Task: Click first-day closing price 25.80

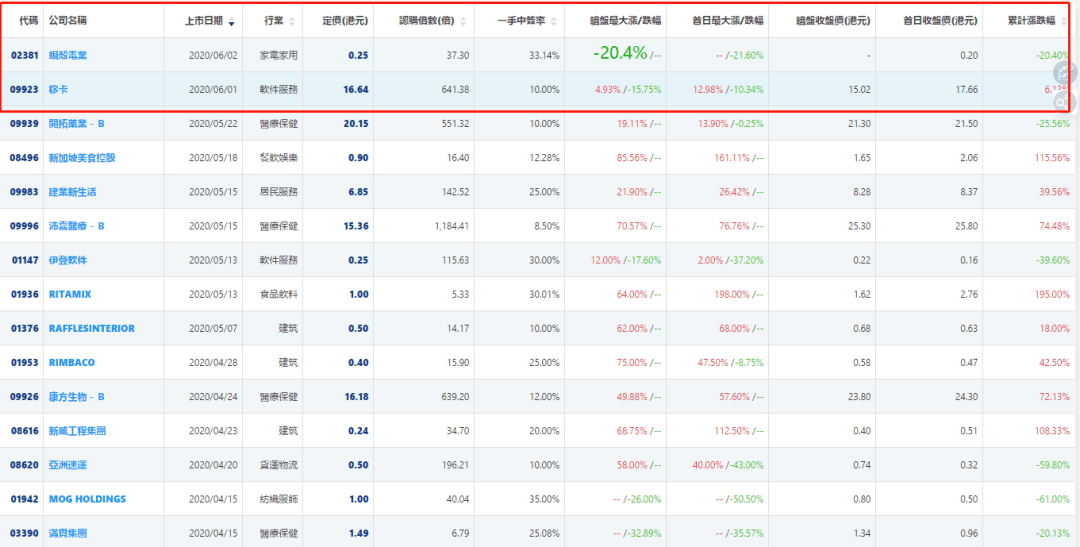Action: (x=966, y=226)
